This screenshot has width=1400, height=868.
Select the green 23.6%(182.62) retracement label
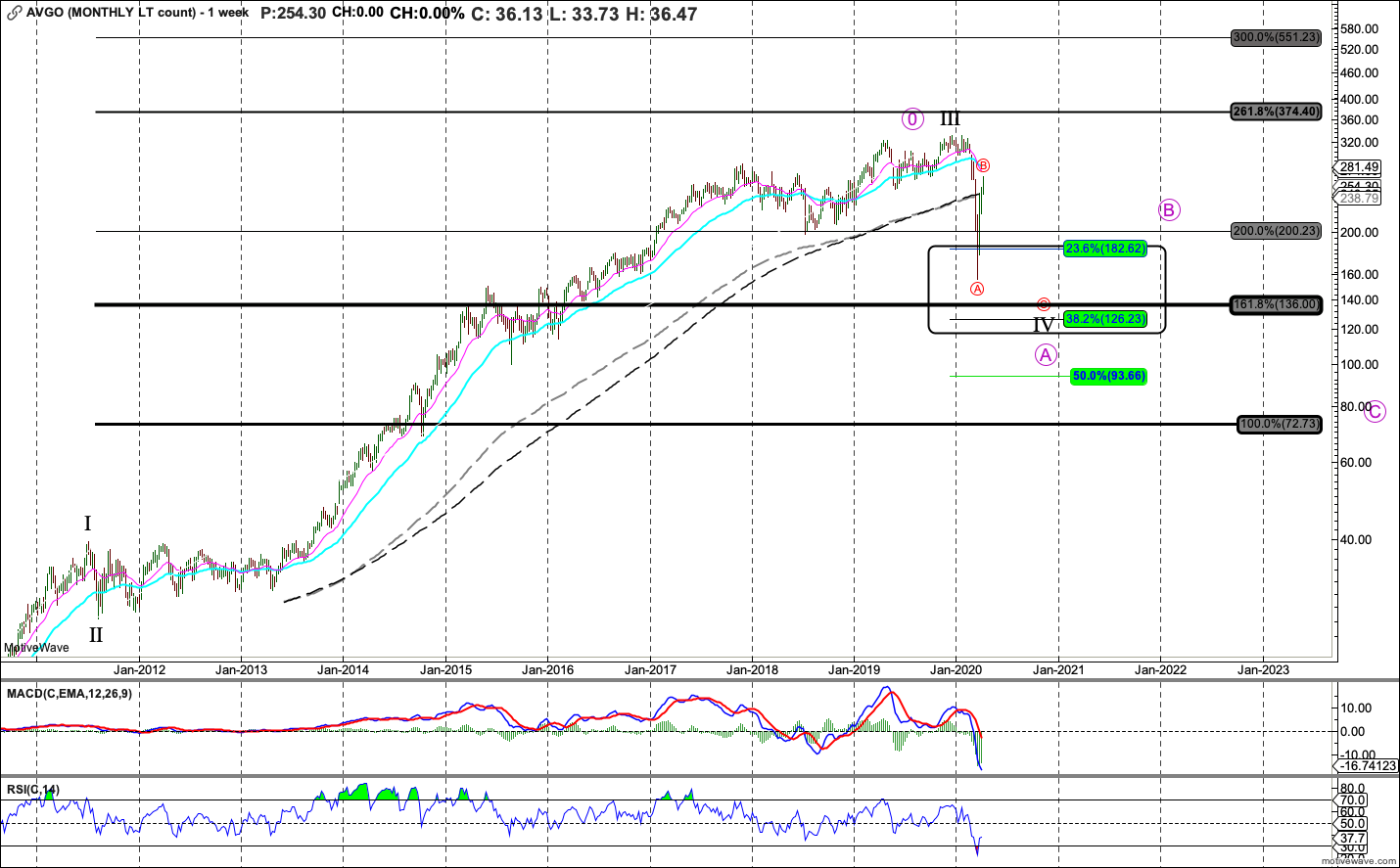pyautogui.click(x=1104, y=249)
